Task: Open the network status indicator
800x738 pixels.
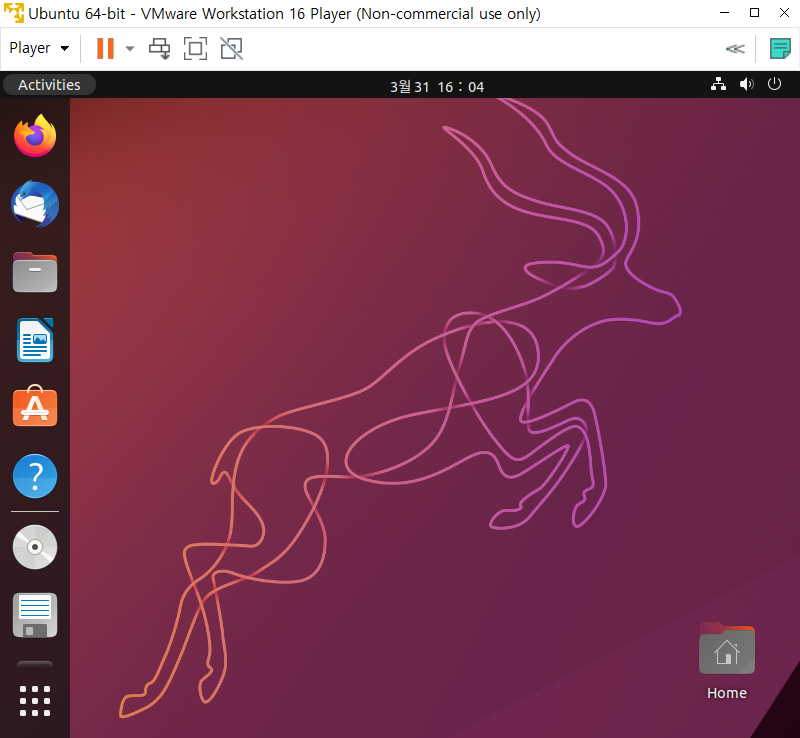Action: 718,84
